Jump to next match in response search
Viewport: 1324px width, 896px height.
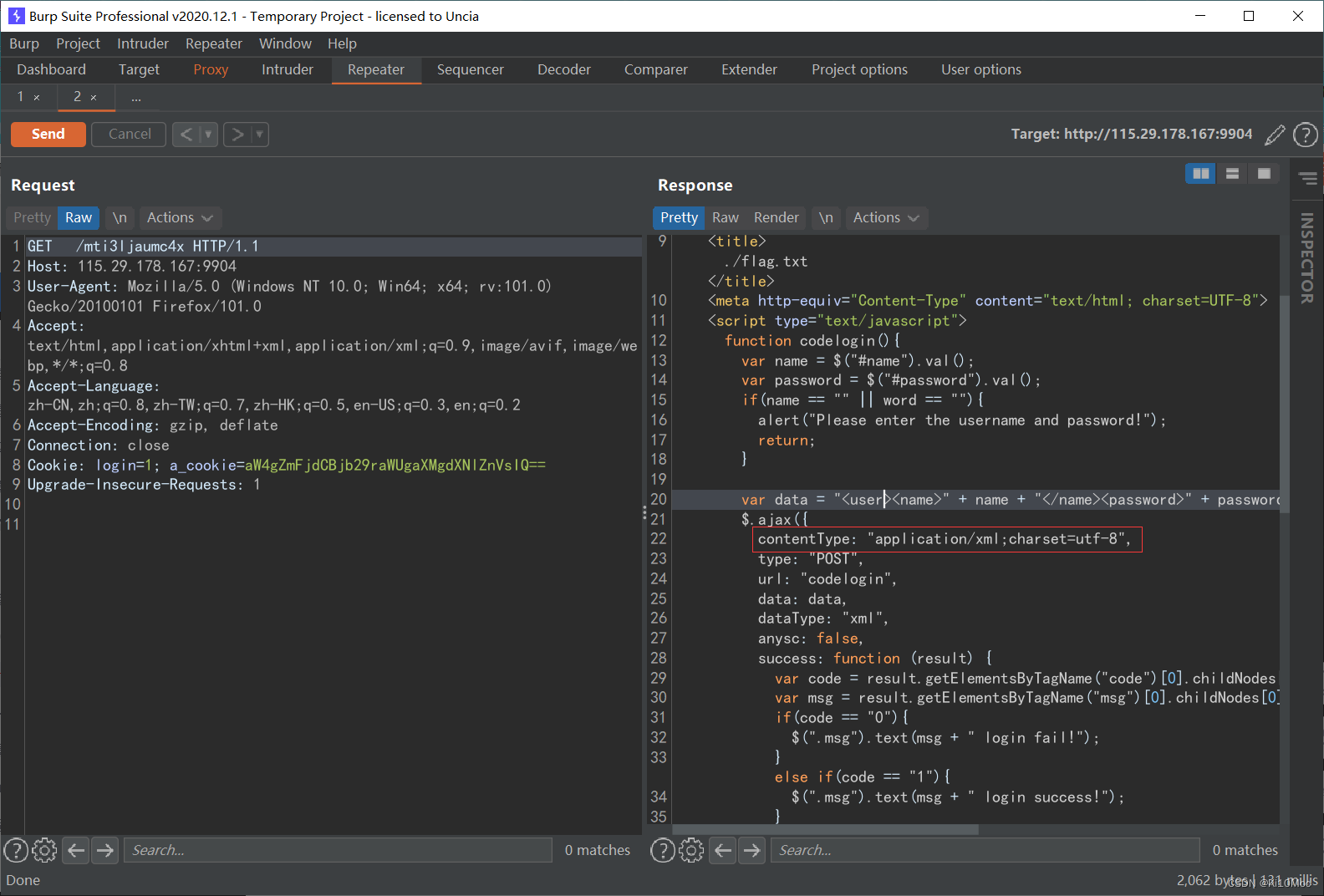(752, 850)
